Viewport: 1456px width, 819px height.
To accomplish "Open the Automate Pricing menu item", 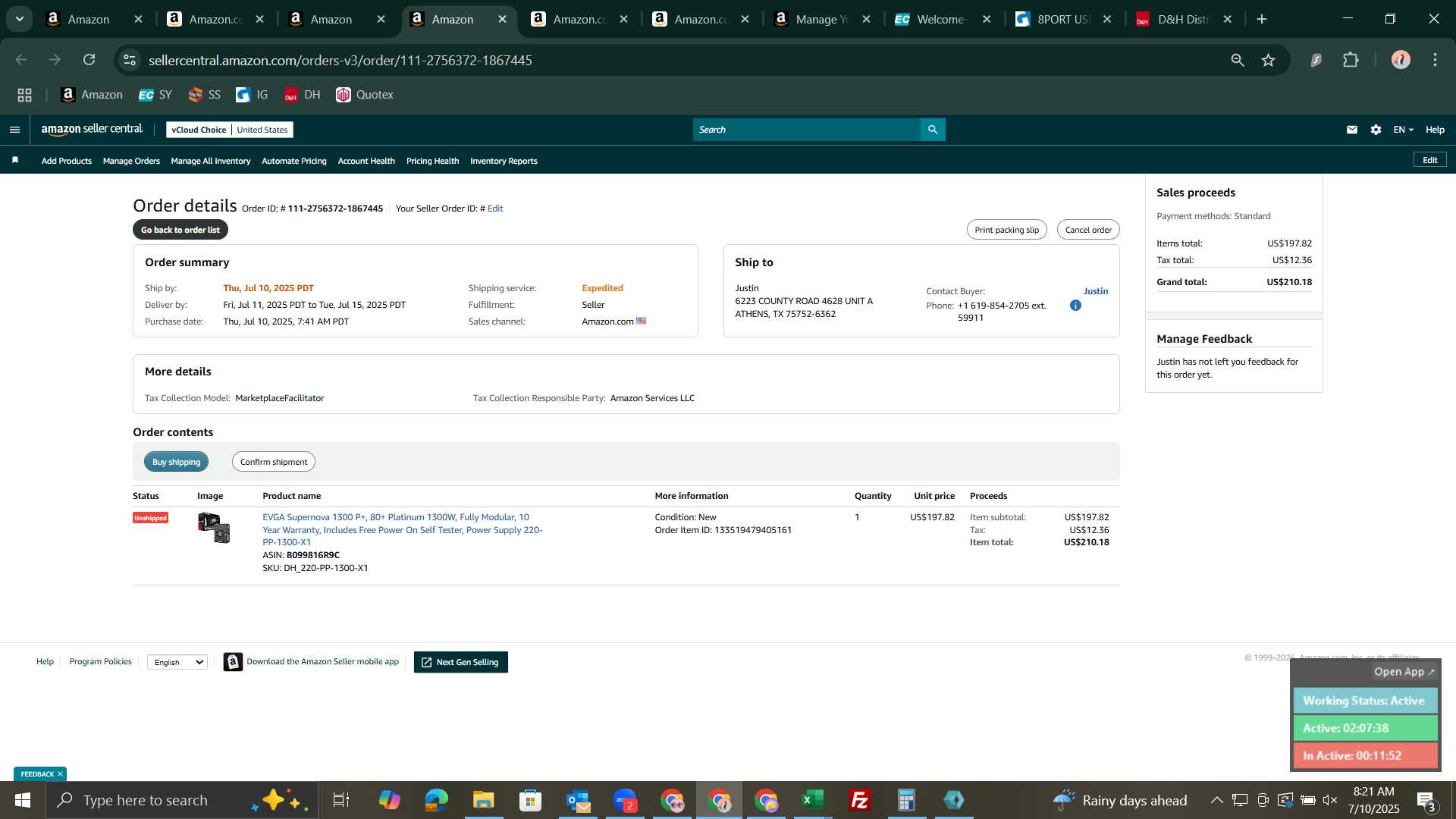I will point(294,161).
